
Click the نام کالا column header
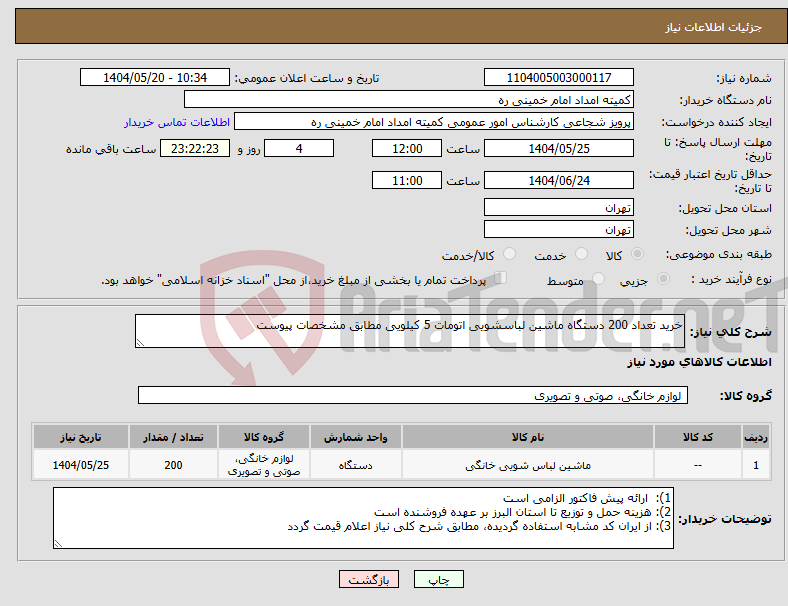click(528, 437)
